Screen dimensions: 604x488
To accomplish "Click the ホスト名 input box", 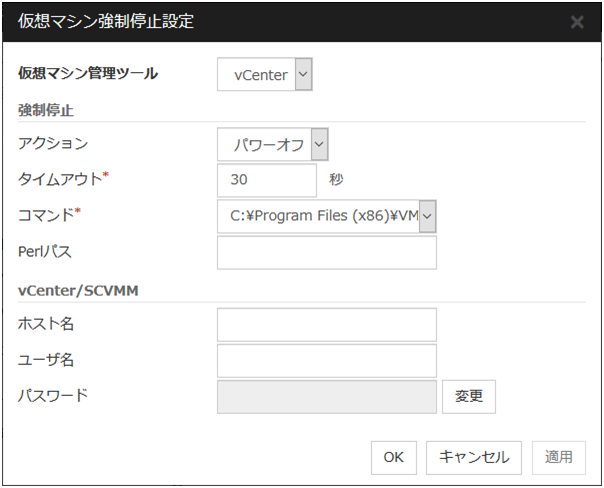I will click(326, 324).
